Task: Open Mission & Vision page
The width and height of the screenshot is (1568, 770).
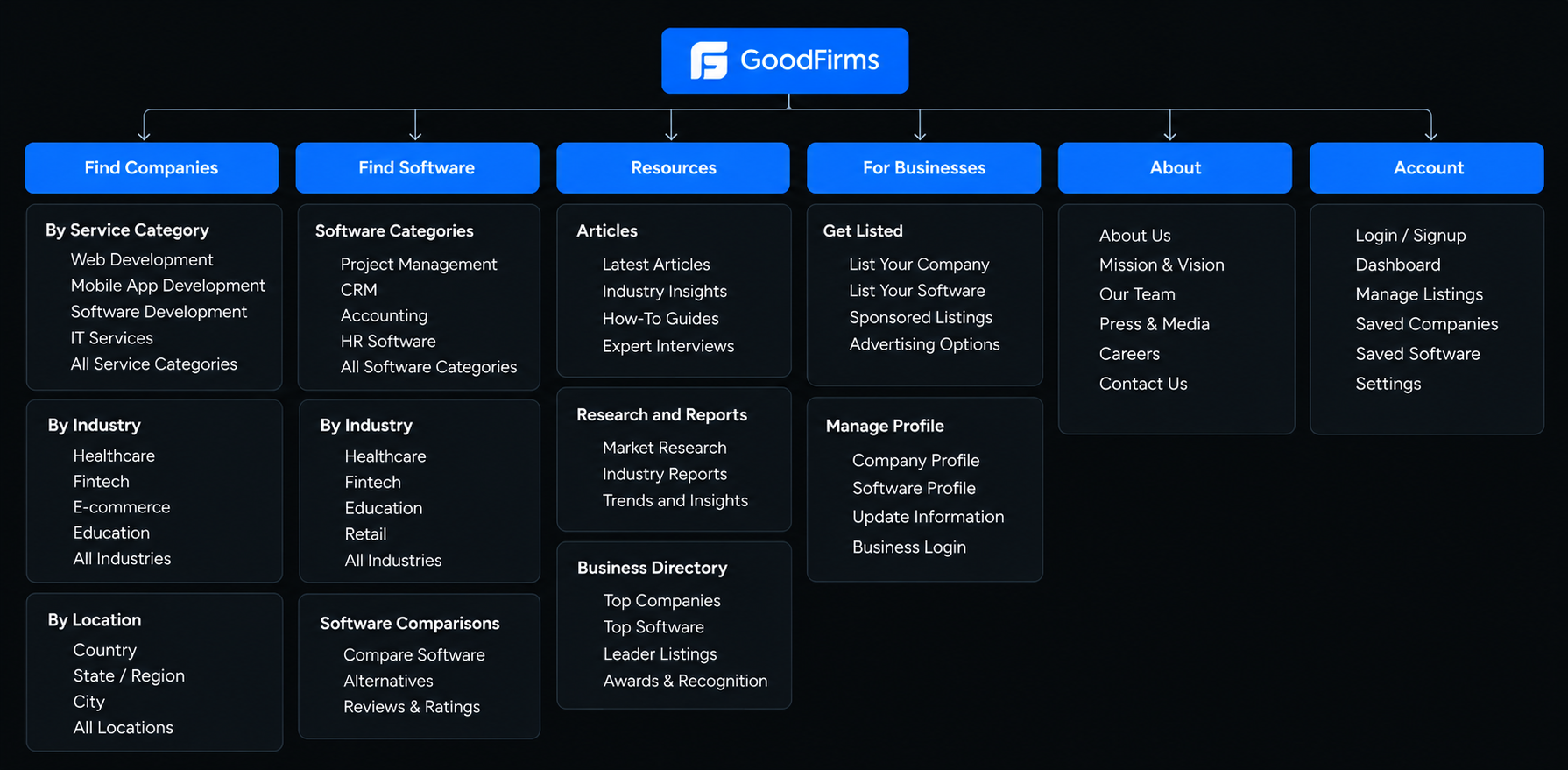Action: tap(1162, 265)
